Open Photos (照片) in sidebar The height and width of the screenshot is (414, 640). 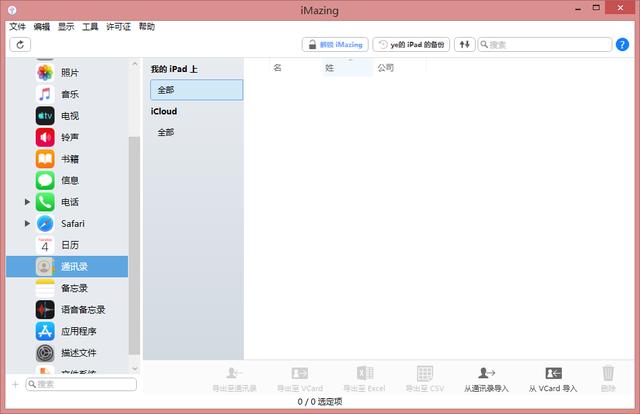click(x=67, y=73)
